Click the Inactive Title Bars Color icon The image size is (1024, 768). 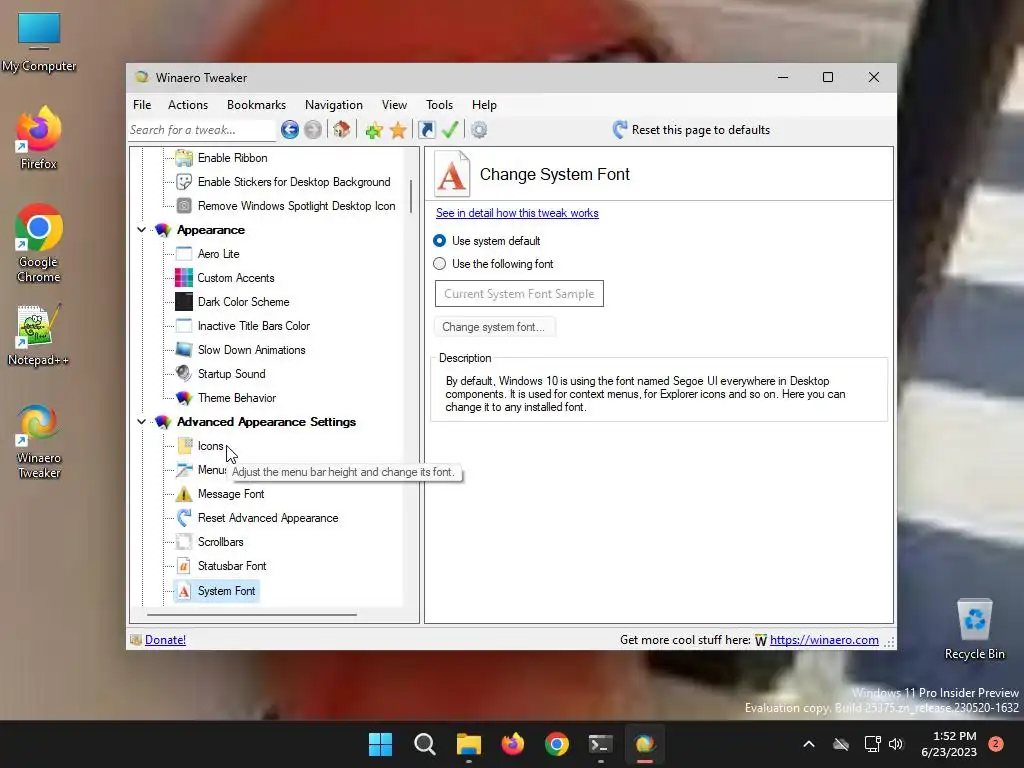(184, 326)
